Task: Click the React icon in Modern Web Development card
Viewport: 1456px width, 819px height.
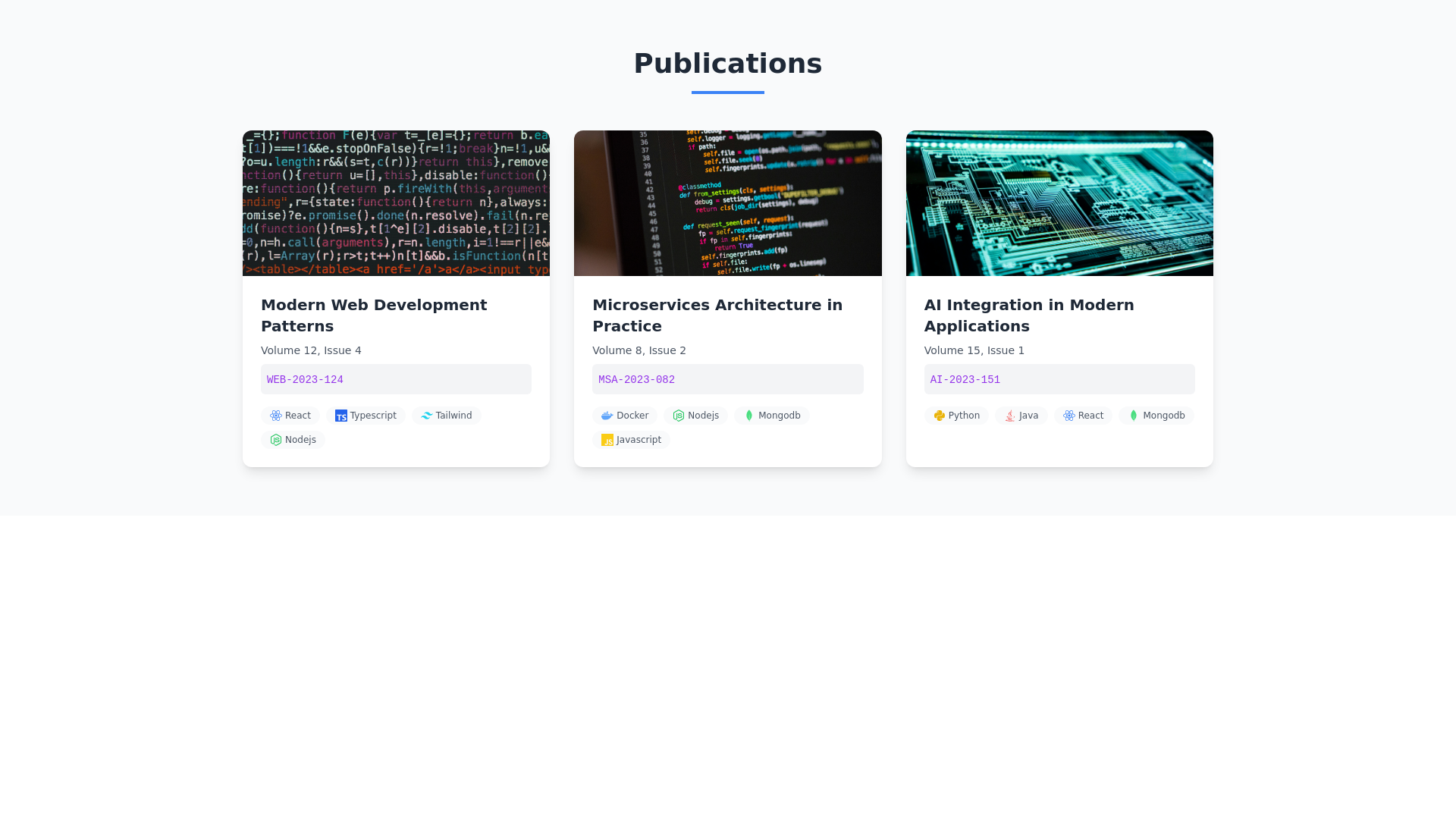Action: (276, 416)
